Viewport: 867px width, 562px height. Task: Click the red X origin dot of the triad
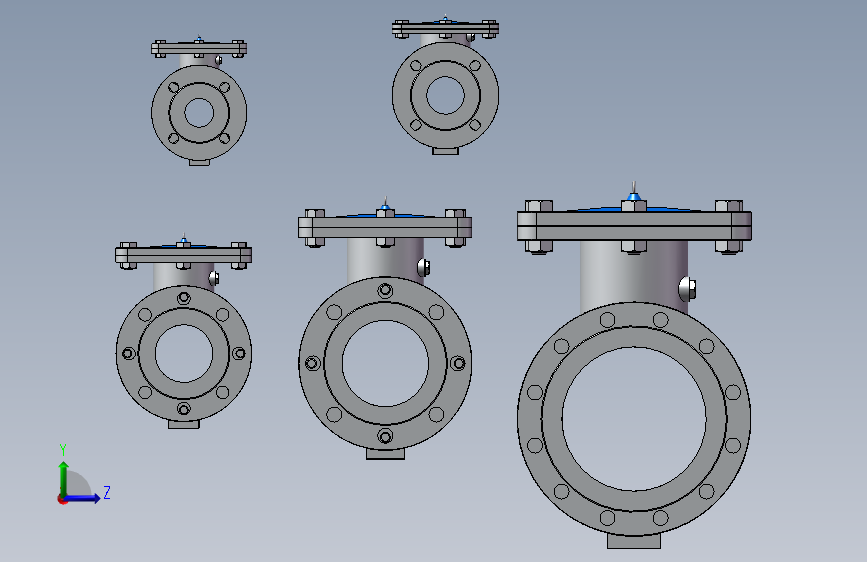(x=62, y=499)
